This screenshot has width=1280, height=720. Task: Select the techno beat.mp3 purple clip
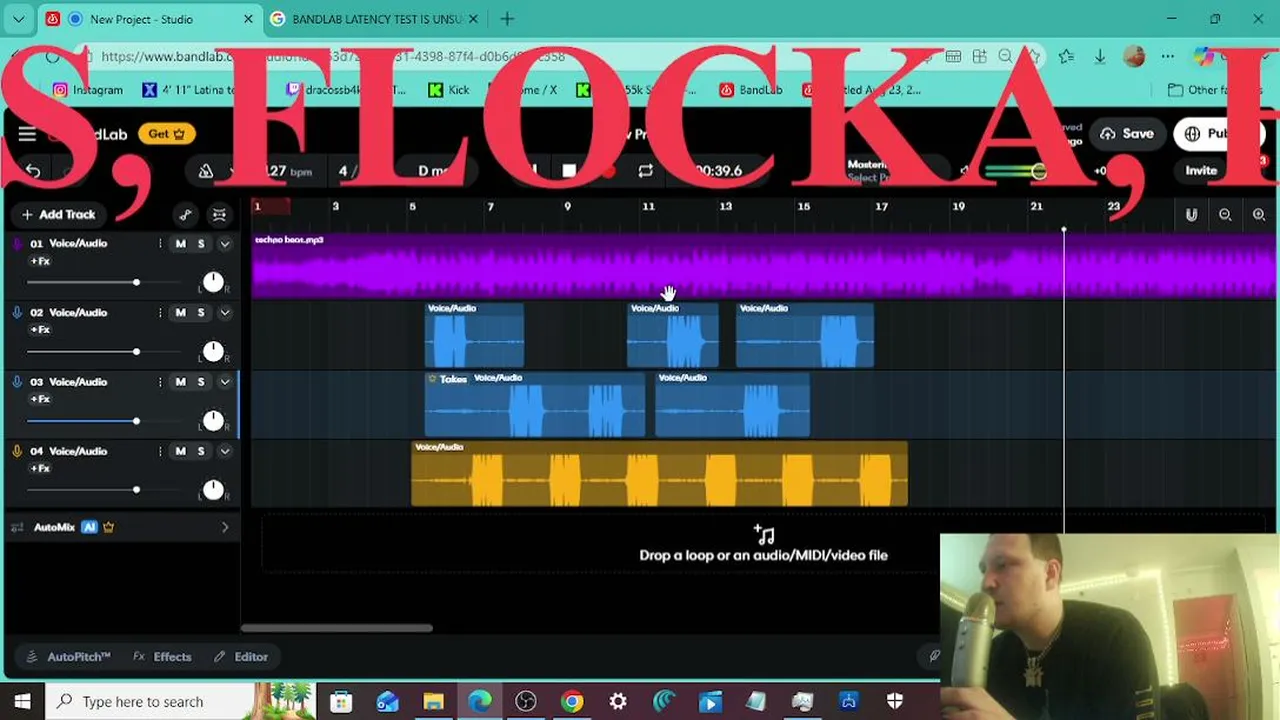(764, 266)
